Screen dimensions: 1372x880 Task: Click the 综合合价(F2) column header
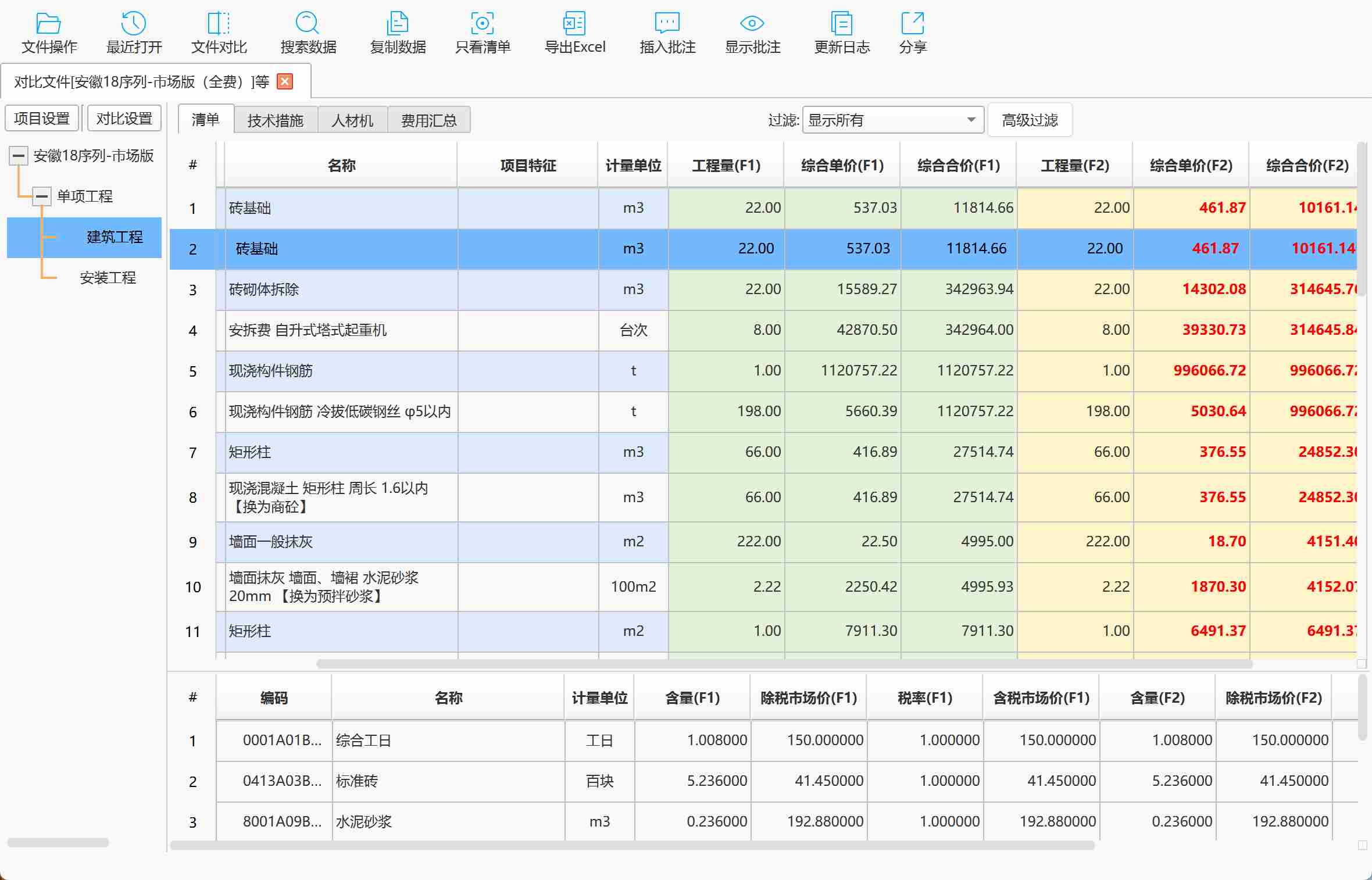click(1303, 166)
